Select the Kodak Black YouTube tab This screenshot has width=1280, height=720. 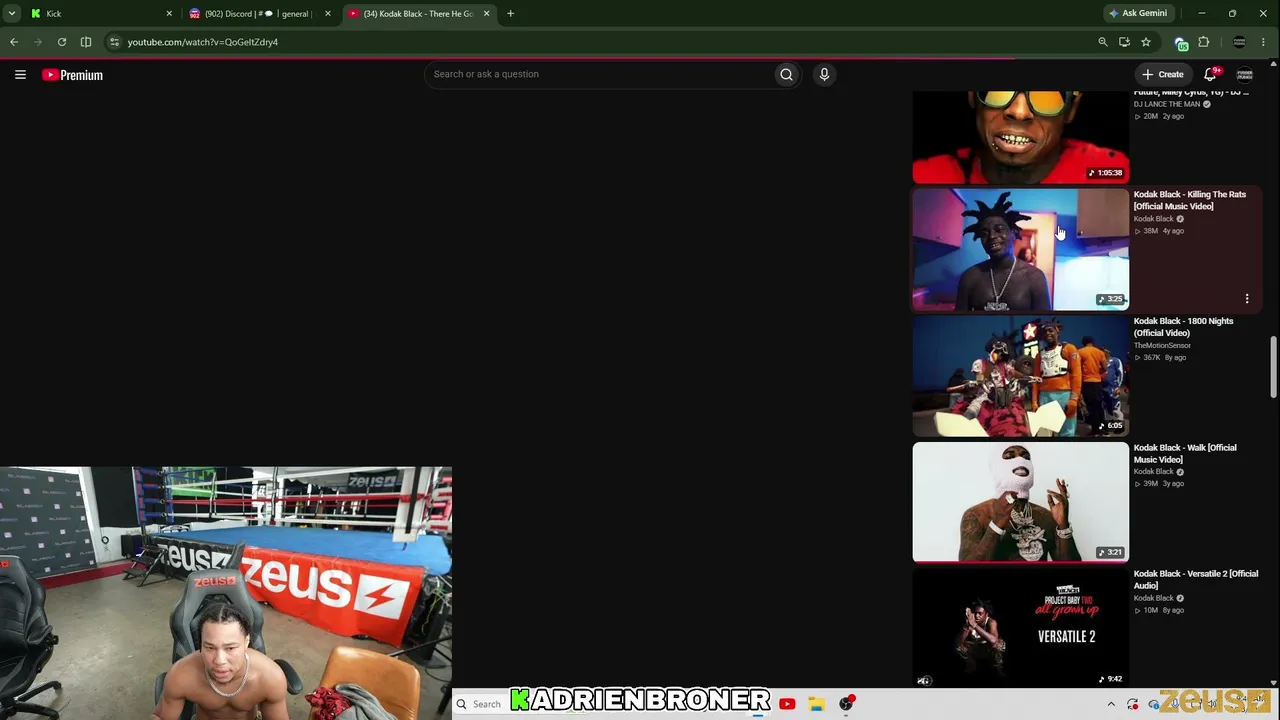(420, 14)
